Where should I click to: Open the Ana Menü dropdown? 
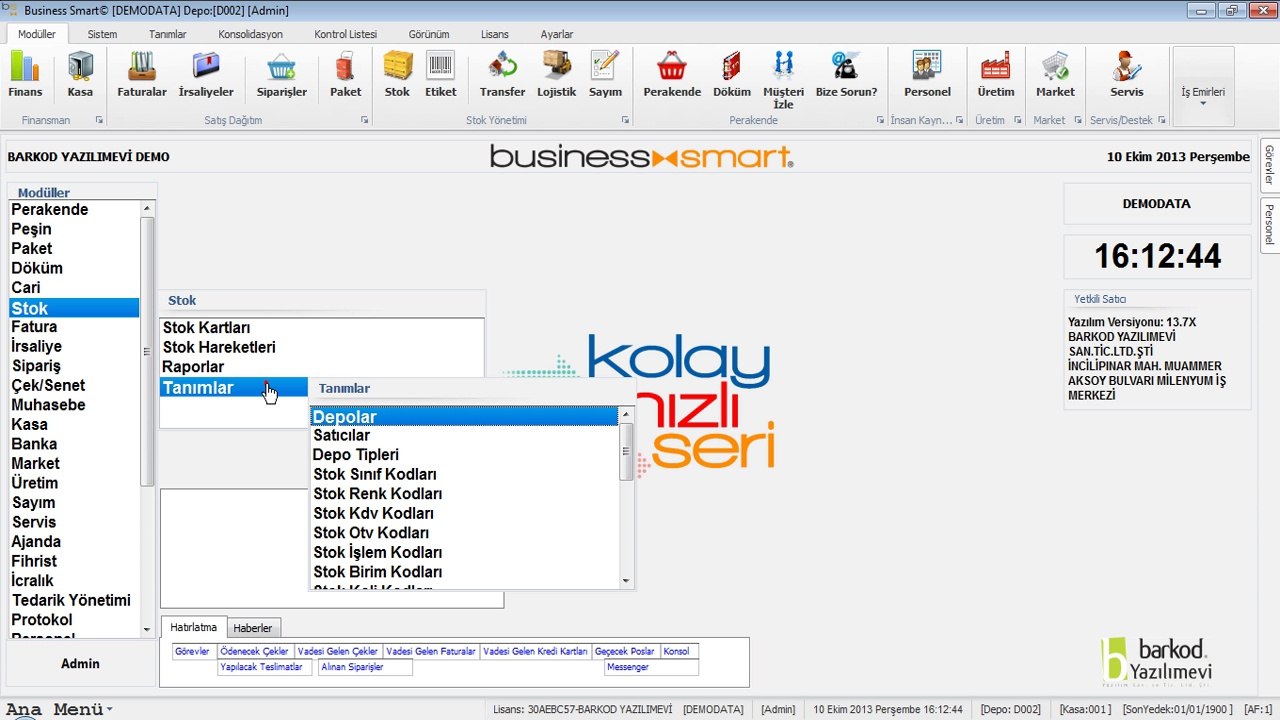pyautogui.click(x=59, y=710)
